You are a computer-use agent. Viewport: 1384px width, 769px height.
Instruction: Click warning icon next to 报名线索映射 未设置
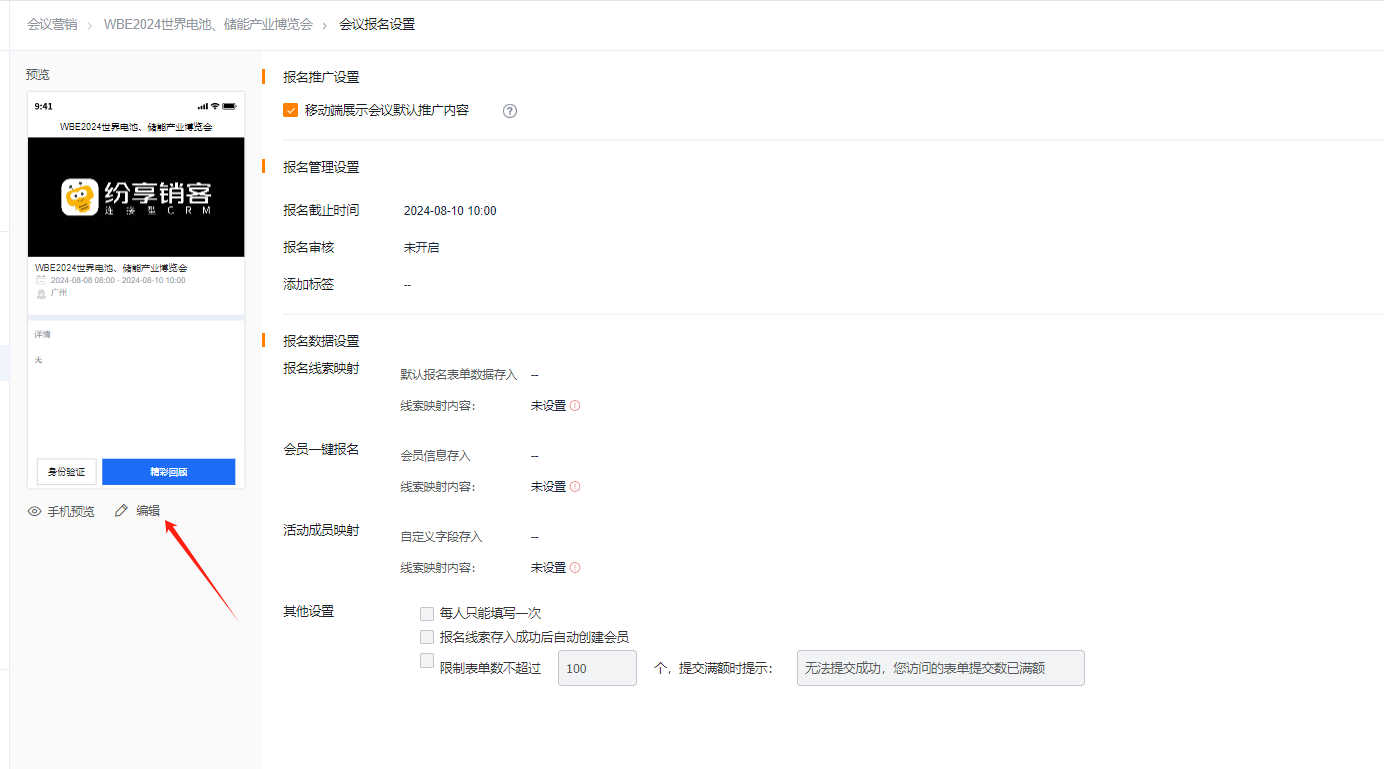click(x=575, y=406)
